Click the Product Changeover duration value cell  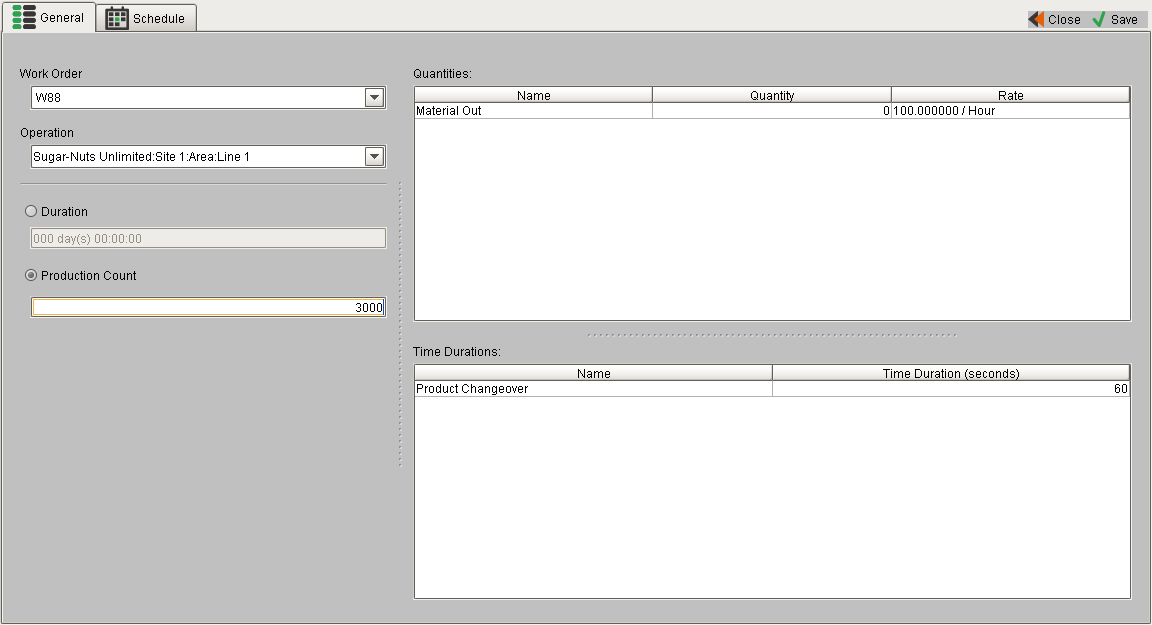[x=950, y=389]
